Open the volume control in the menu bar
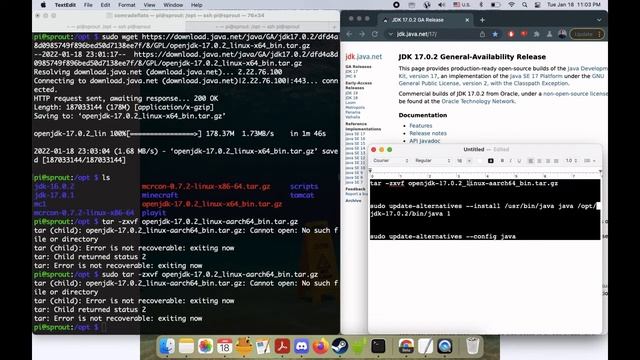The height and width of the screenshot is (360, 640). pyautogui.click(x=442, y=5)
